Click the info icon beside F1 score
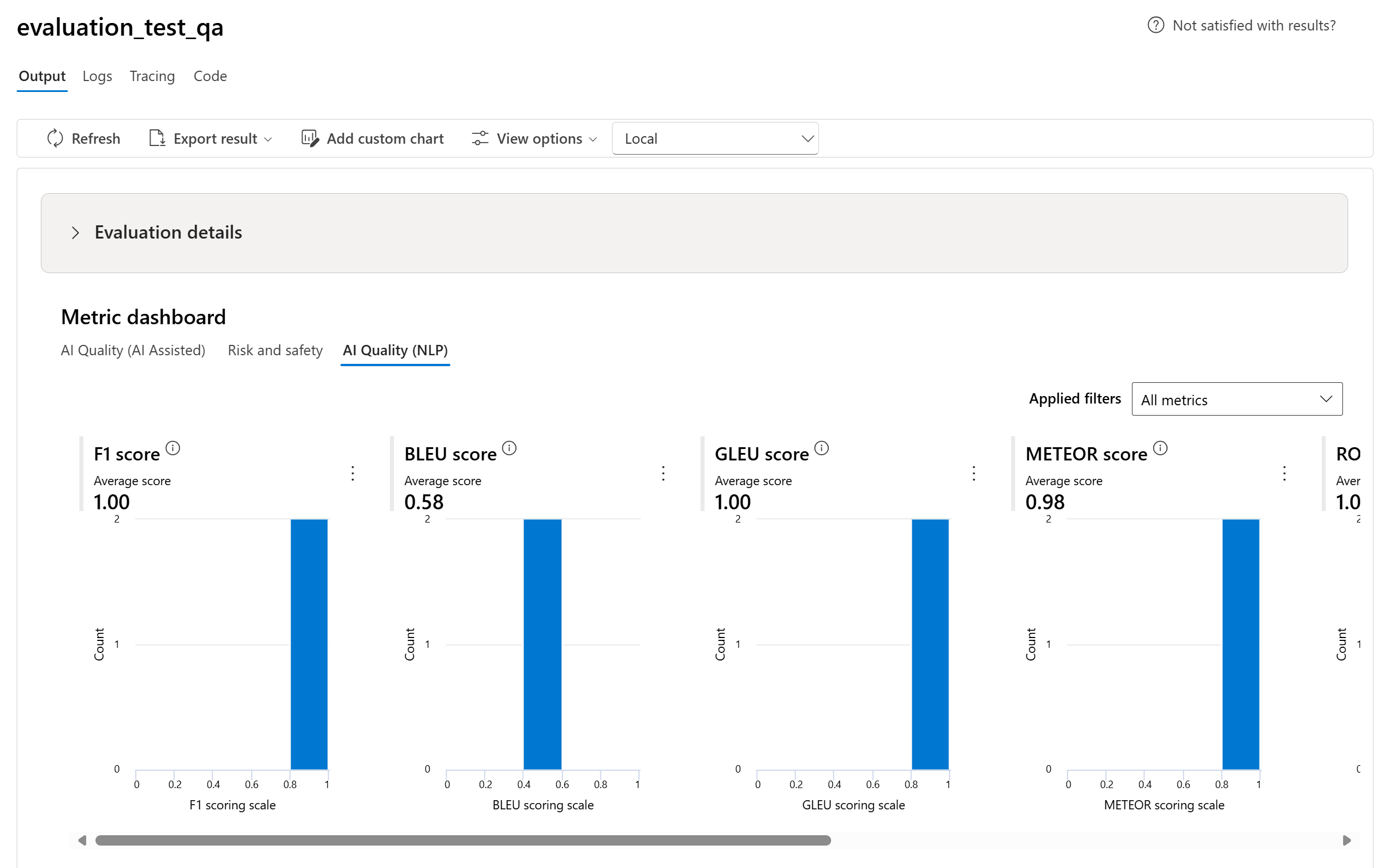 (x=173, y=448)
